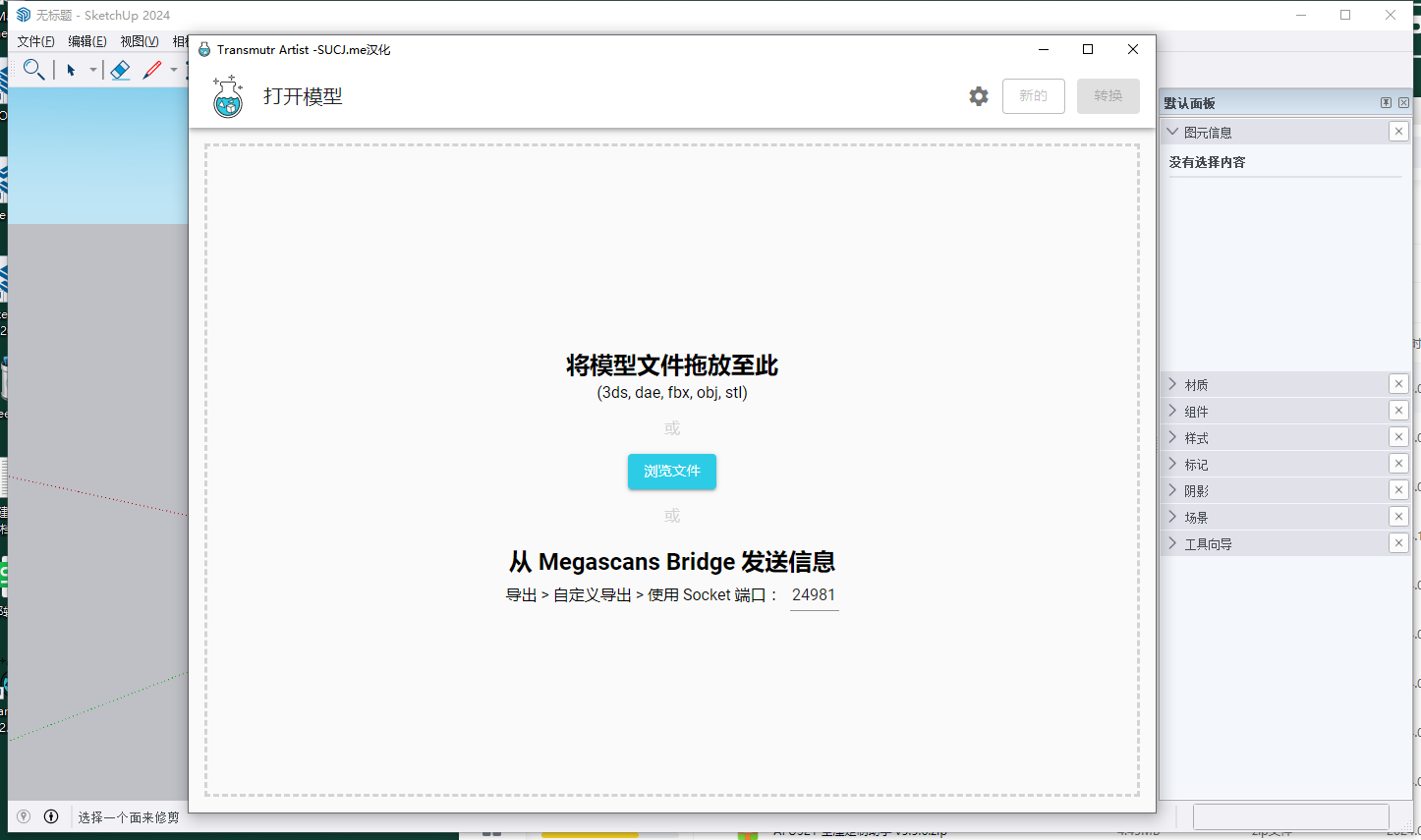Open the Transmutr settings gear

click(x=979, y=96)
